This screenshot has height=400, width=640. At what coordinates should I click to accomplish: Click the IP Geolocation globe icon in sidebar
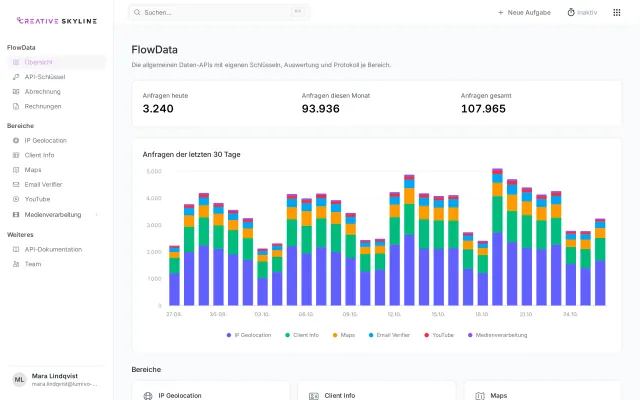pos(16,140)
